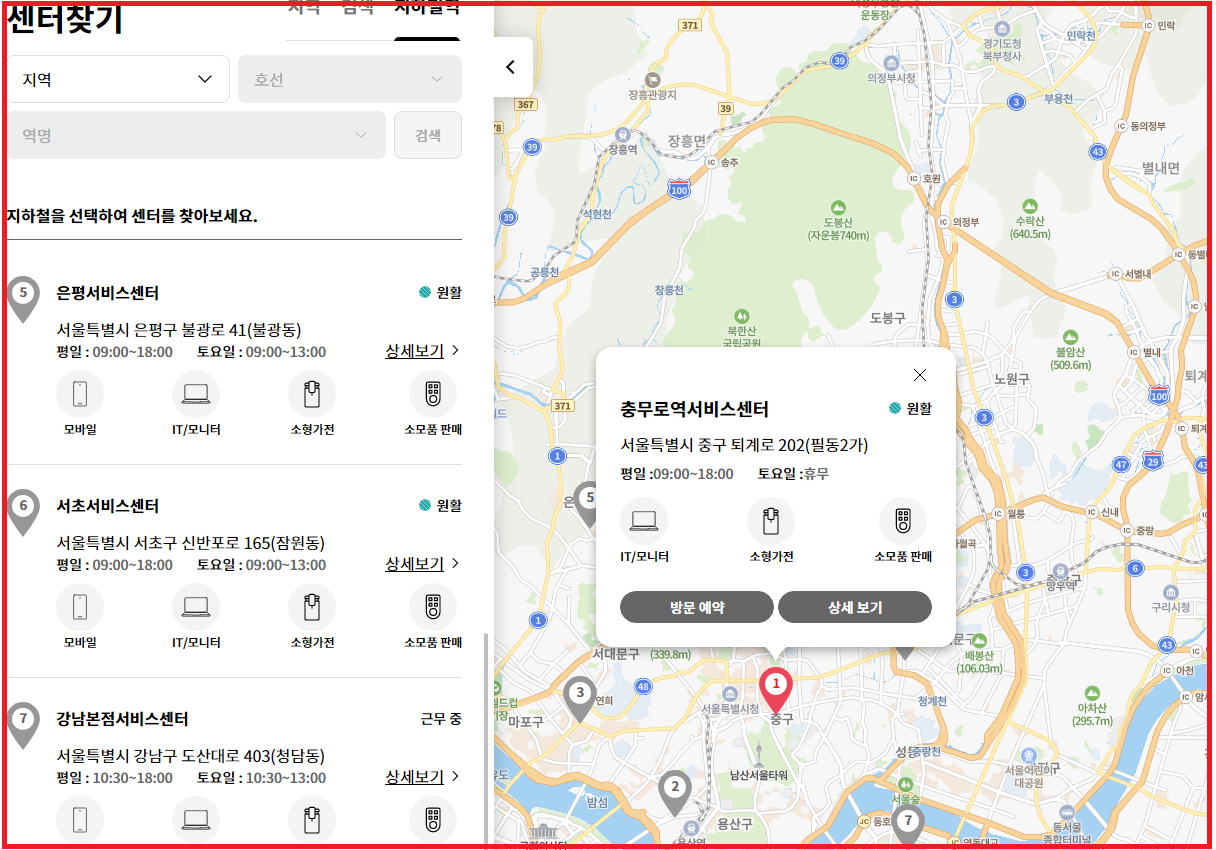The width and height of the screenshot is (1216, 850).
Task: Click 장흥면 label on map
Action: coord(687,141)
